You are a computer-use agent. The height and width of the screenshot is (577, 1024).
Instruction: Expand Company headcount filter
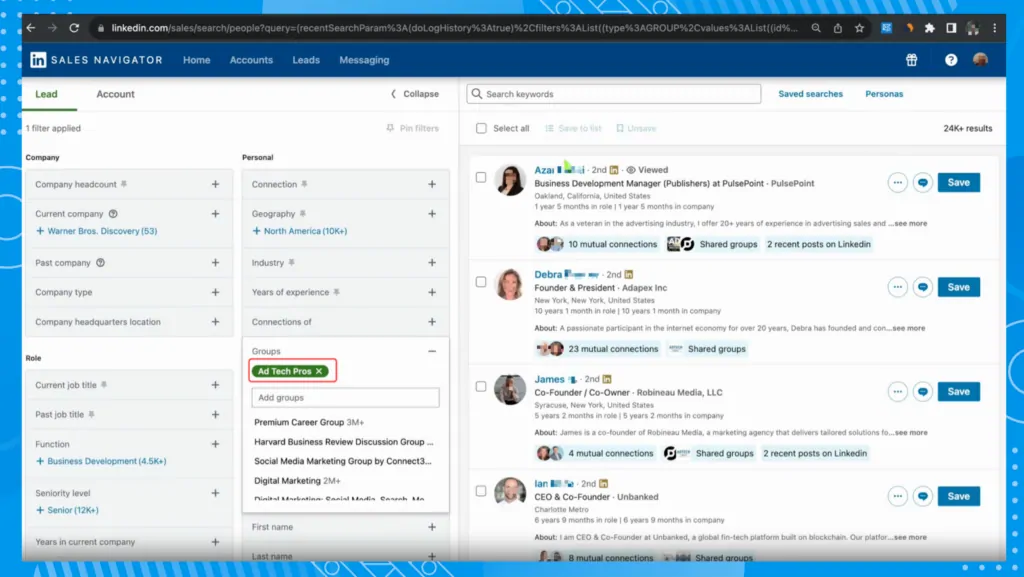(x=216, y=185)
